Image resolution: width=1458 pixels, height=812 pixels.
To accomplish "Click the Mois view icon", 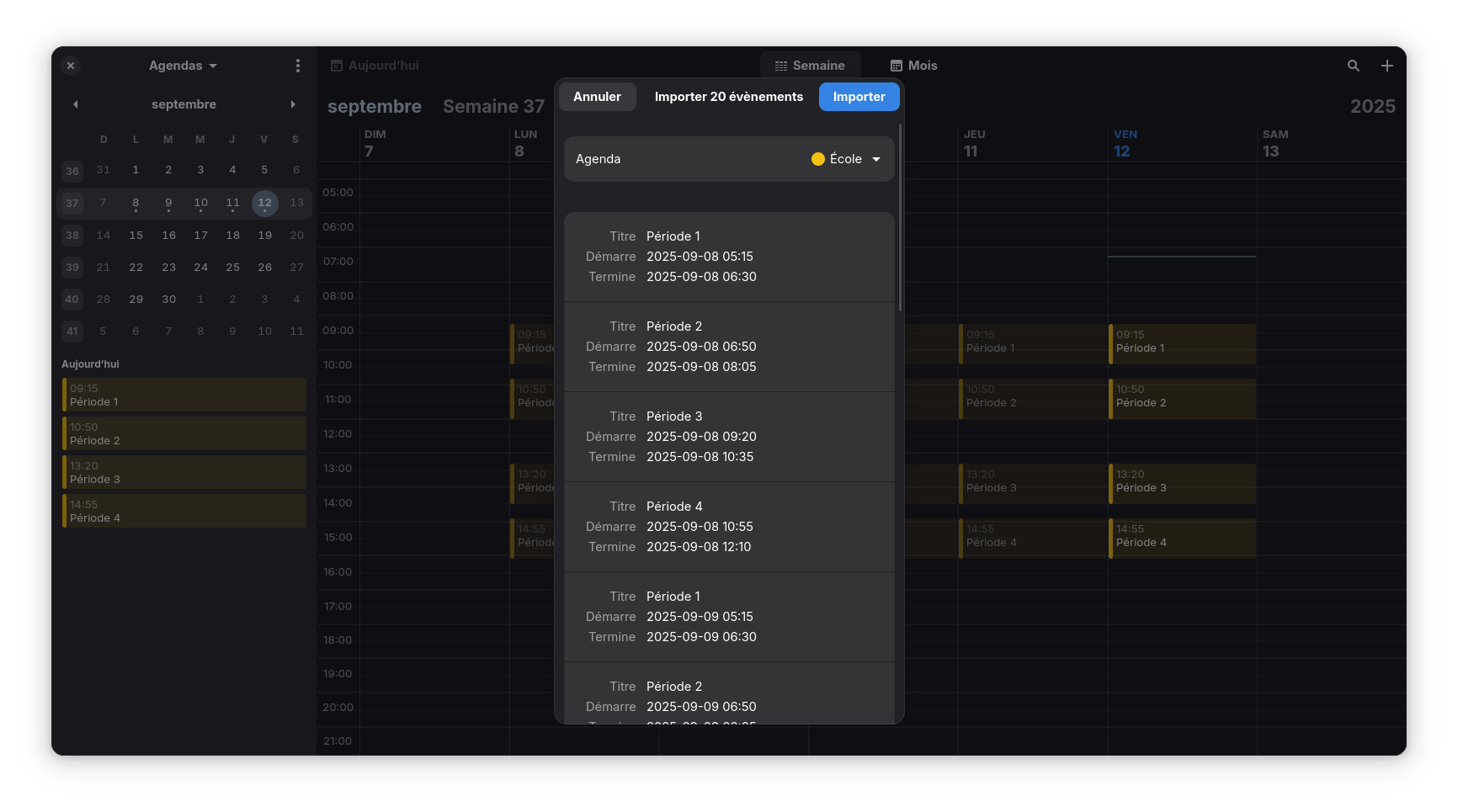I will [897, 66].
